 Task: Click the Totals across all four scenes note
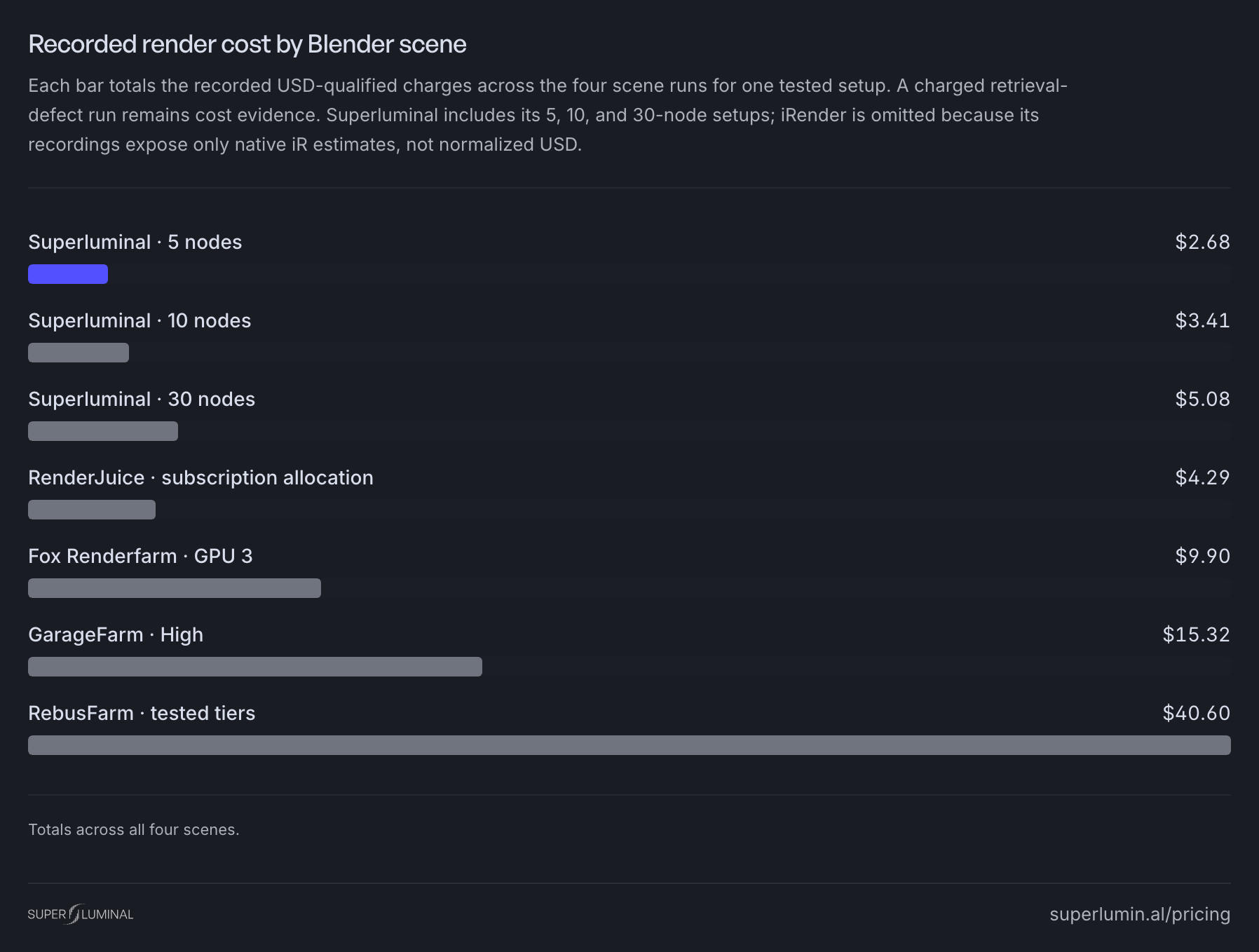pos(134,829)
